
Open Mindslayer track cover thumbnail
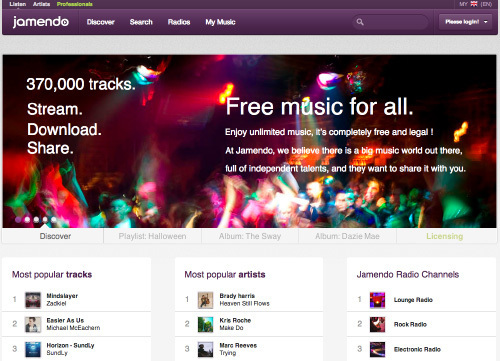pyautogui.click(x=33, y=300)
